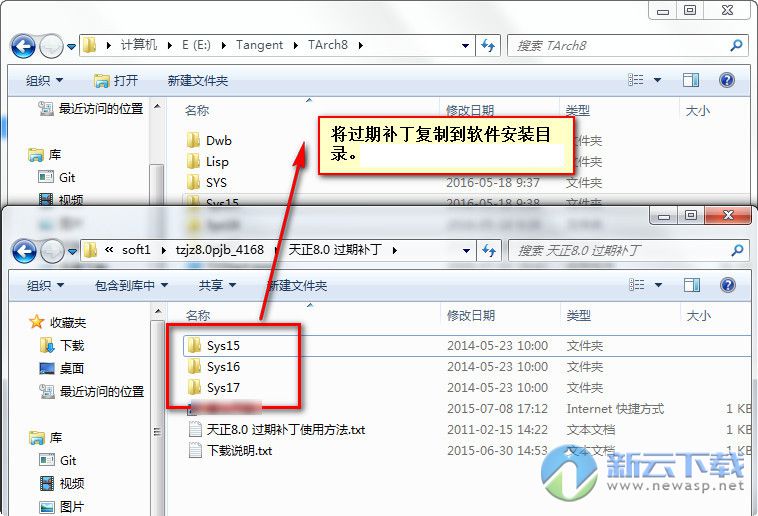758x516 pixels.
Task: Open view options arrow in TArch8 window
Action: point(657,80)
